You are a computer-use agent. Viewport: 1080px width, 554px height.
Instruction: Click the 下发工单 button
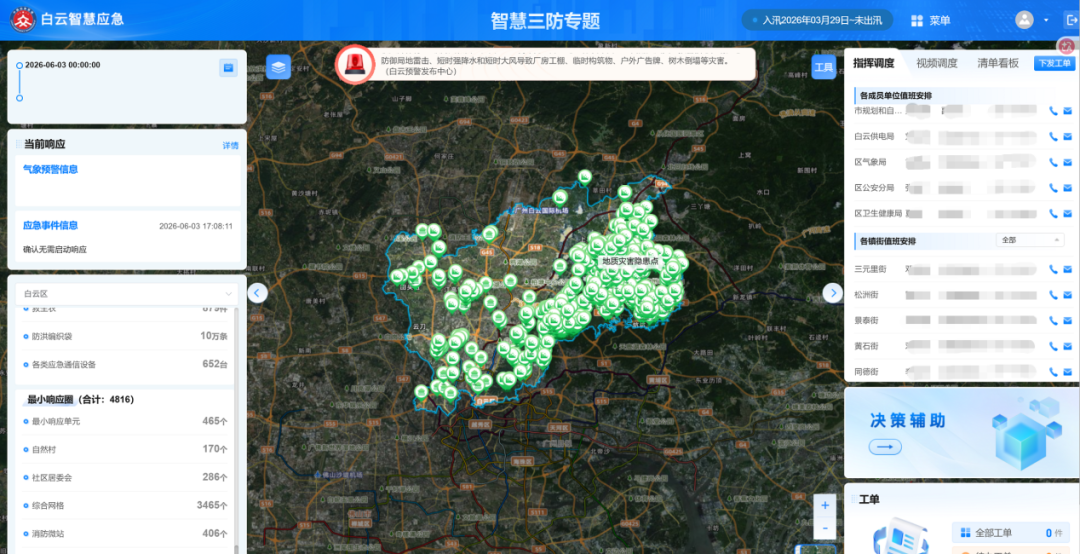coord(1054,63)
